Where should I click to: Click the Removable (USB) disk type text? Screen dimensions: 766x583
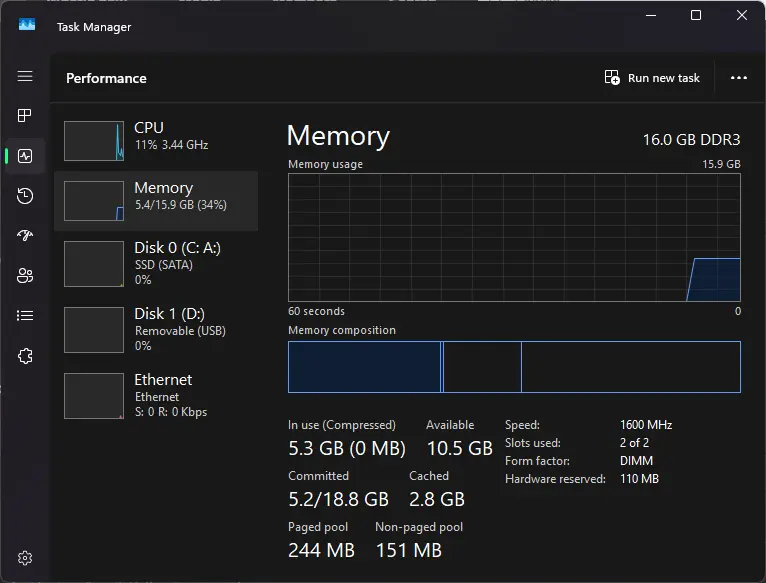[180, 331]
